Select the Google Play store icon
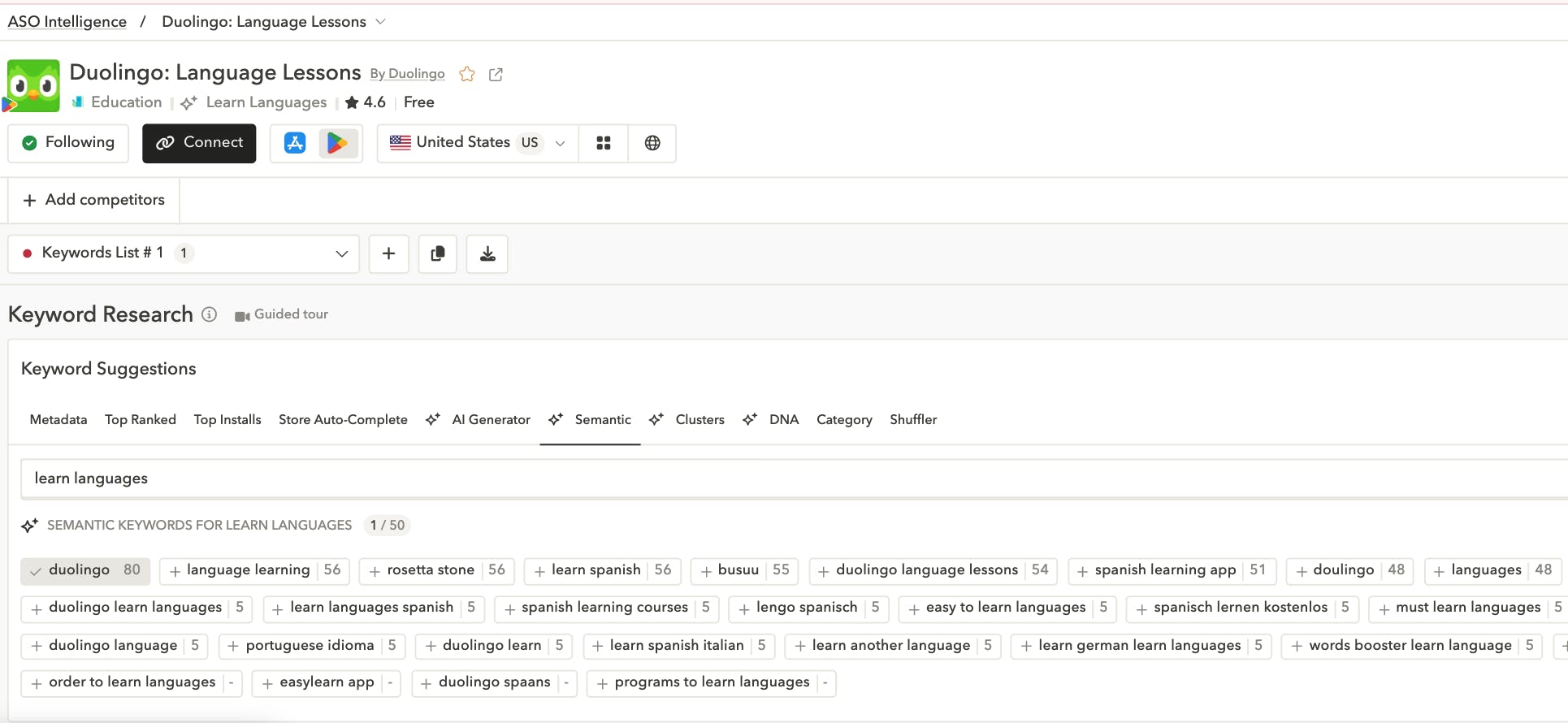The height and width of the screenshot is (723, 1568). [x=337, y=143]
